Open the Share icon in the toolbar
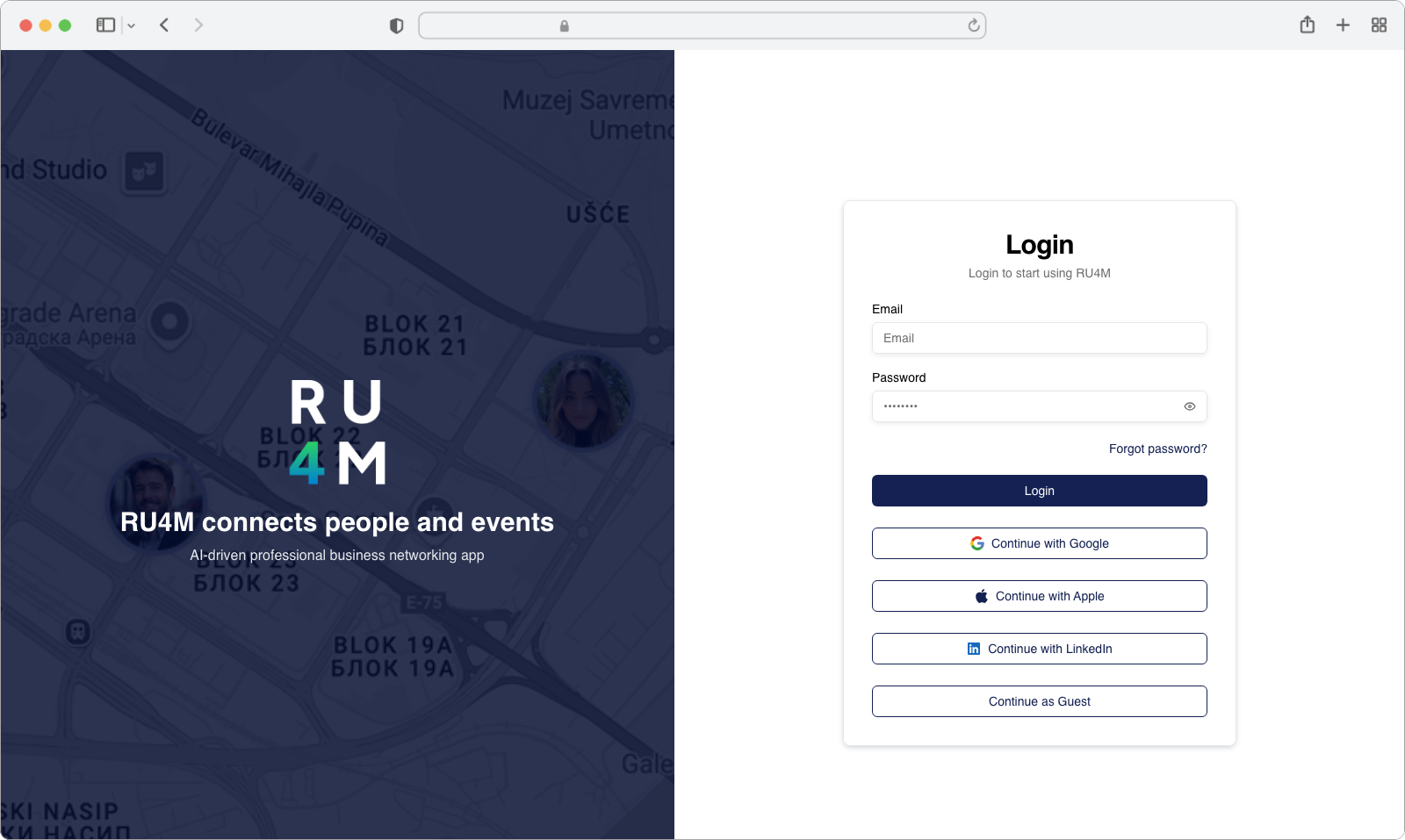The width and height of the screenshot is (1405, 840). 1307,25
